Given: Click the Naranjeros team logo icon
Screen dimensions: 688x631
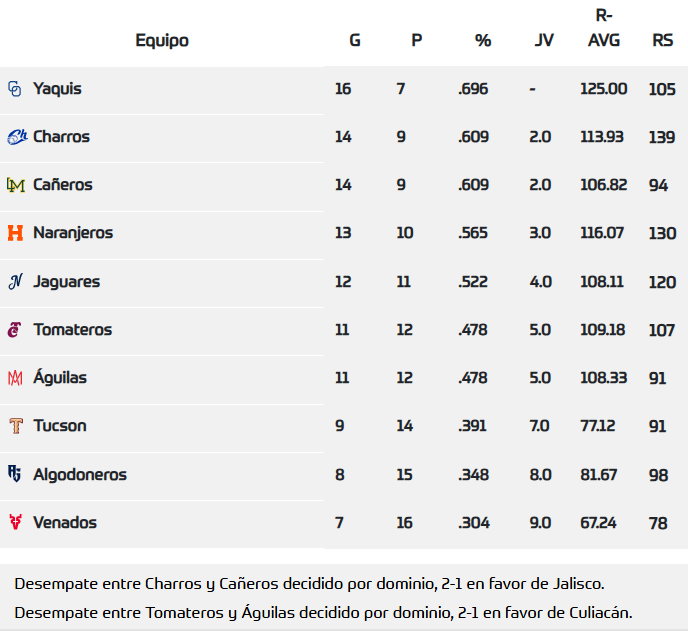Looking at the screenshot, I should coord(15,233).
